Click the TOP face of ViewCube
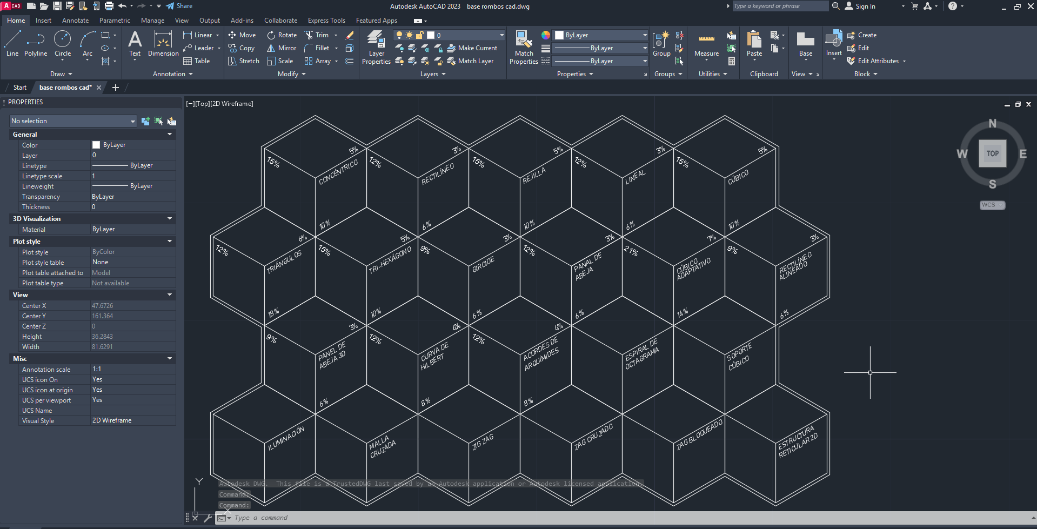The height and width of the screenshot is (529, 1037). point(992,153)
